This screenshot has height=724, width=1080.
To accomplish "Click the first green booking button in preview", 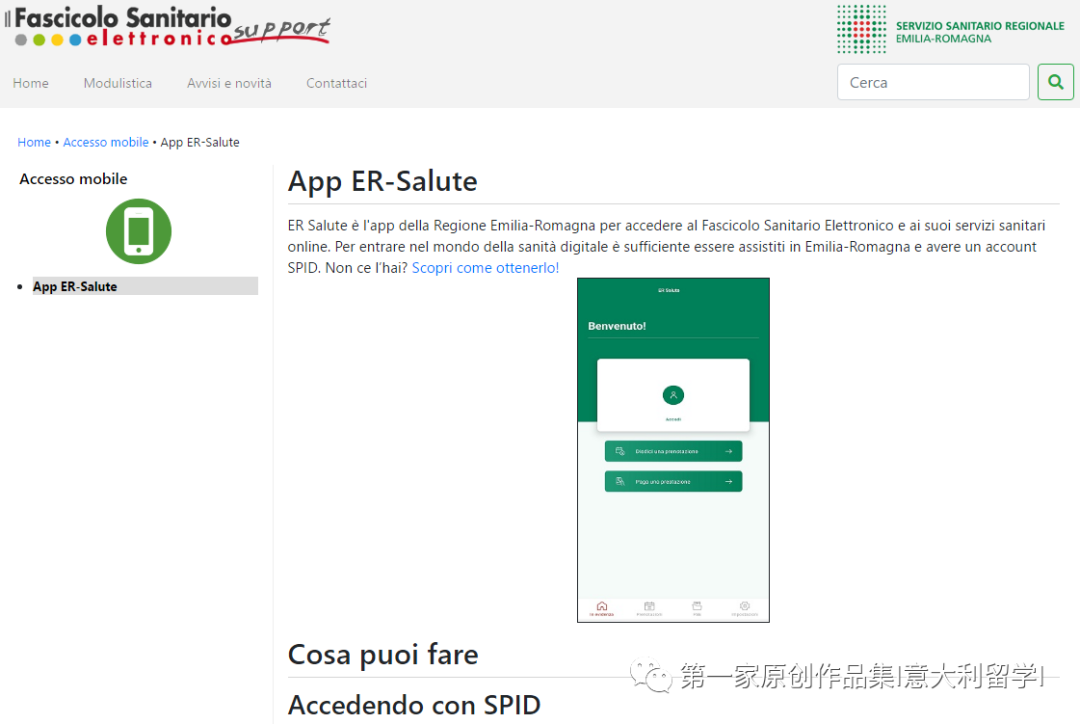I will coord(673,451).
